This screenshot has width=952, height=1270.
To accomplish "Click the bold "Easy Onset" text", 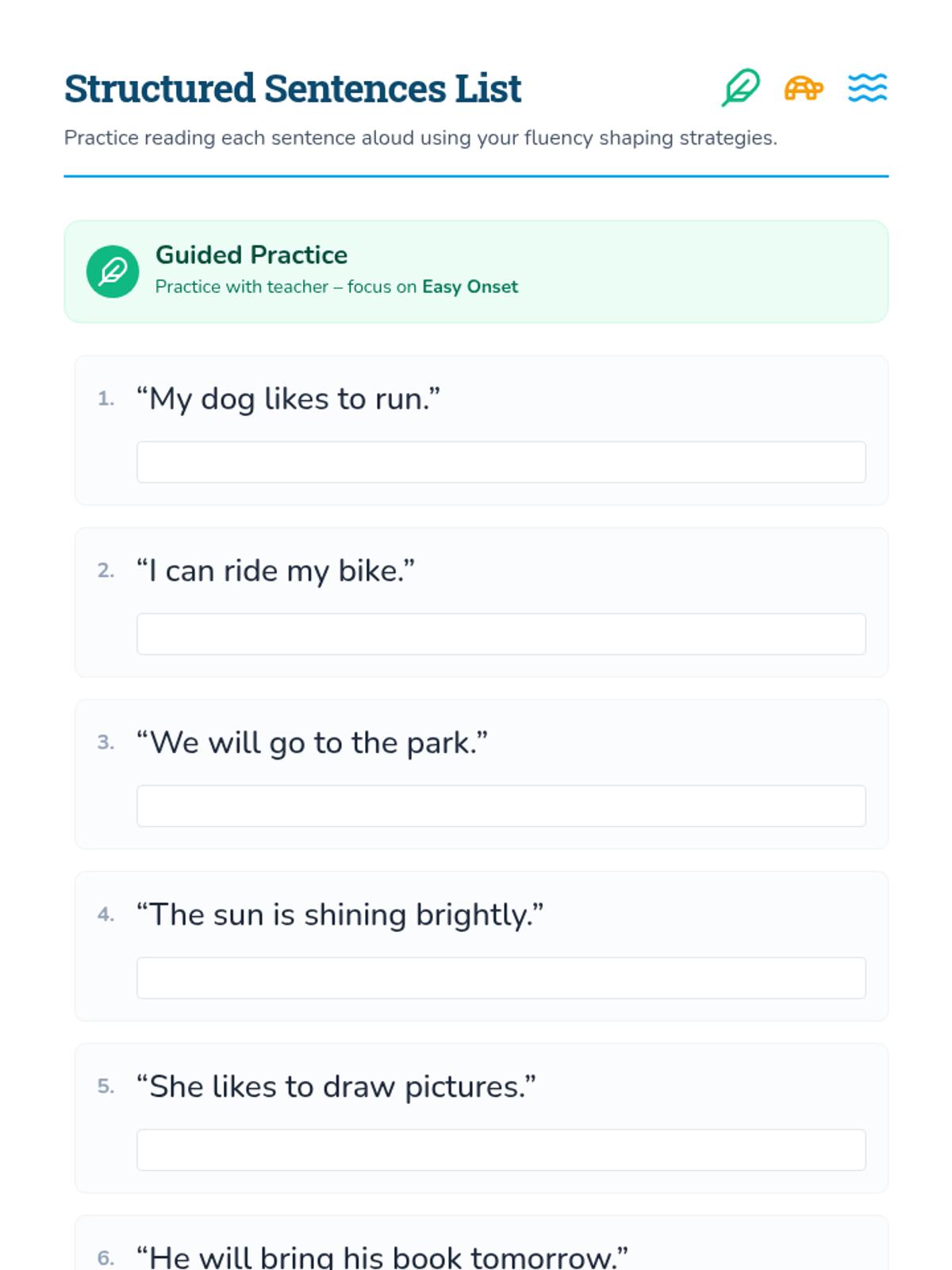I will [x=470, y=287].
